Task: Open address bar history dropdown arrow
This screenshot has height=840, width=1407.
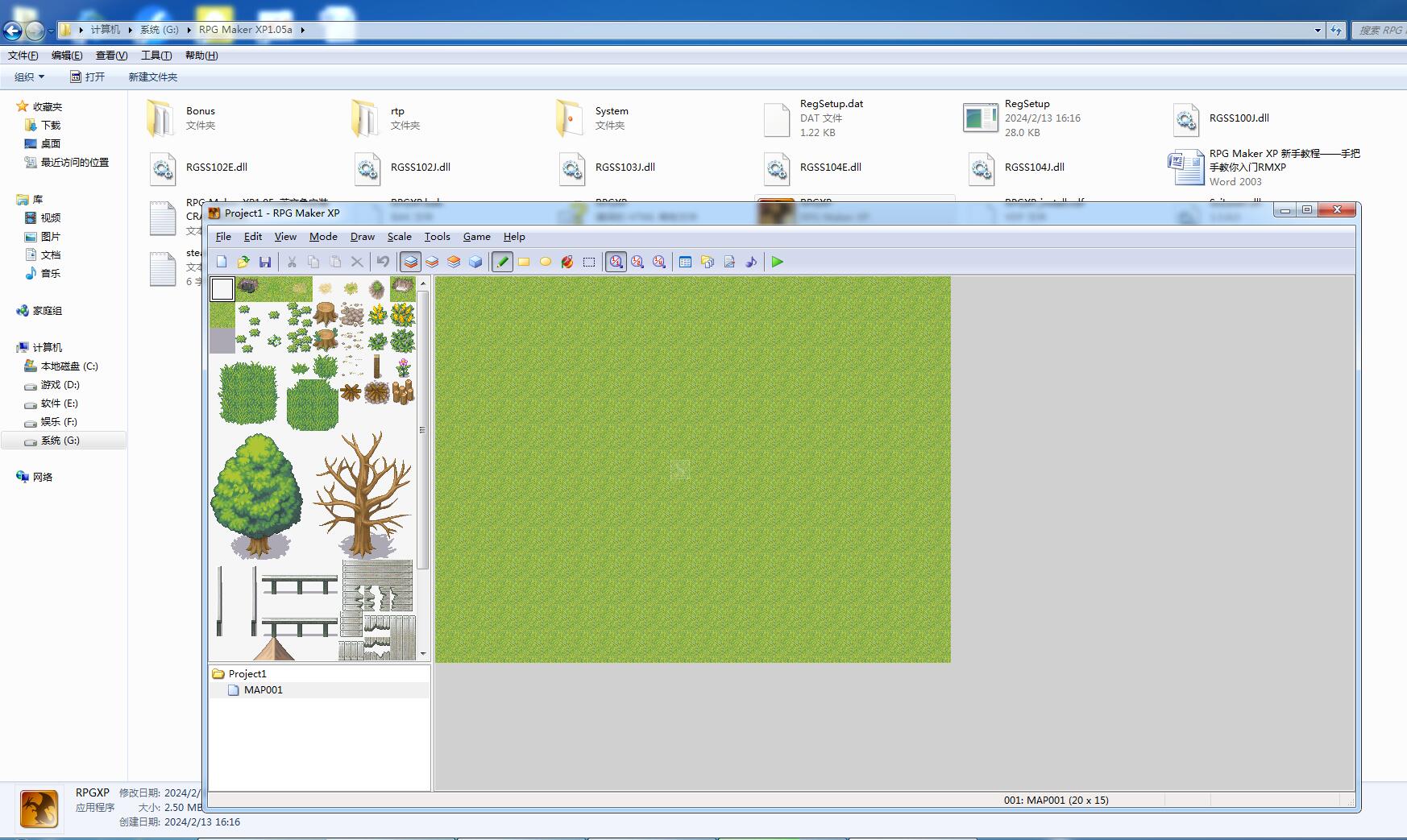Action: 1318,31
